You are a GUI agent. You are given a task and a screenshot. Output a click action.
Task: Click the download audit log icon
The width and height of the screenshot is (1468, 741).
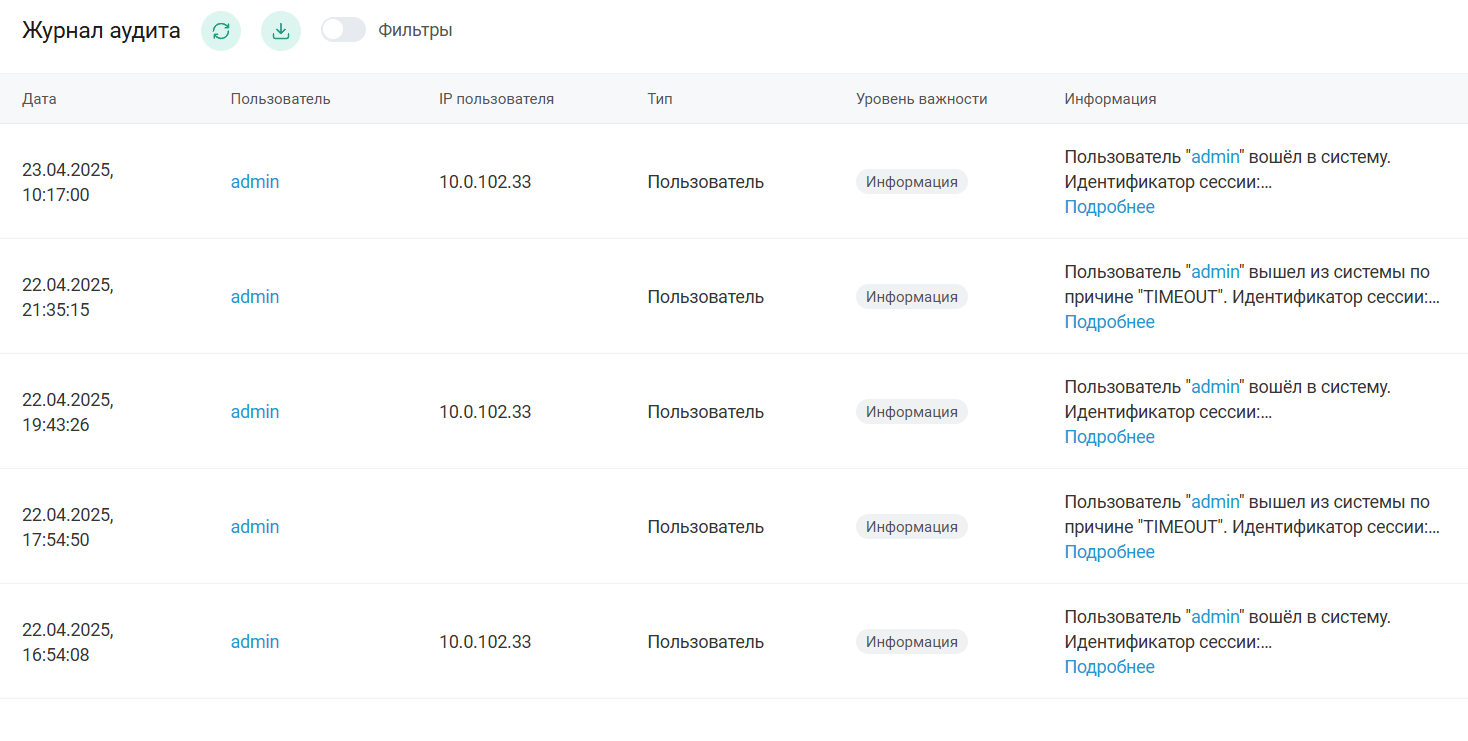(x=281, y=31)
